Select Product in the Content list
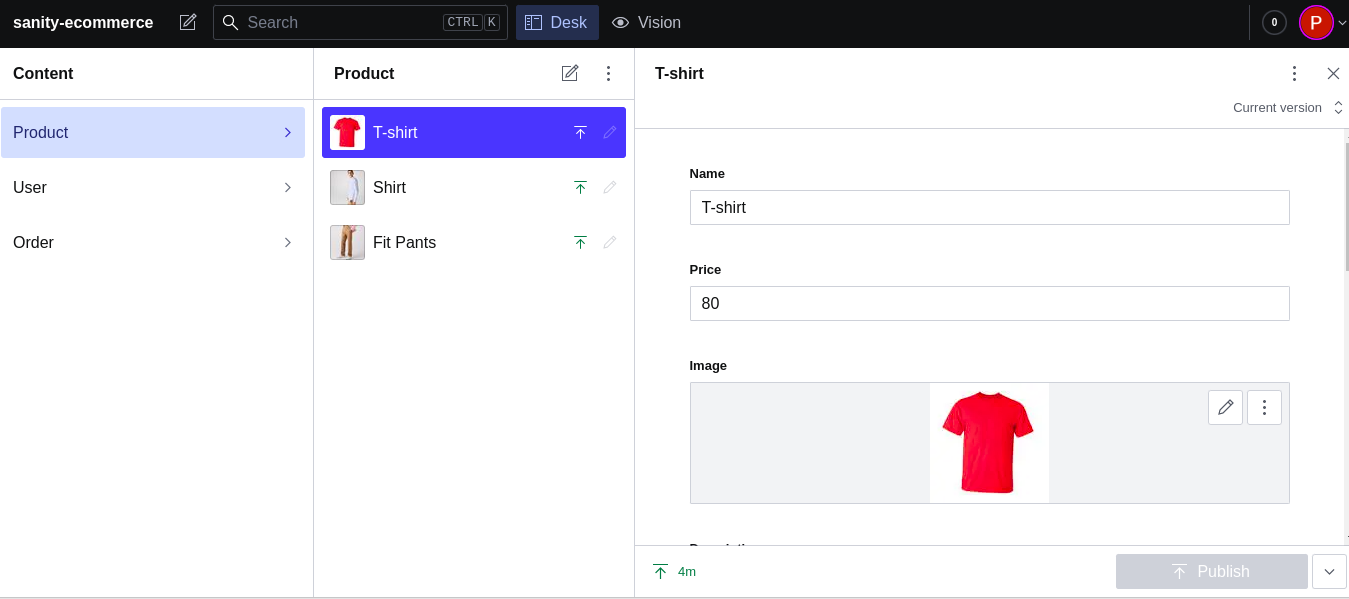Viewport: 1349px width, 599px height. [x=153, y=132]
